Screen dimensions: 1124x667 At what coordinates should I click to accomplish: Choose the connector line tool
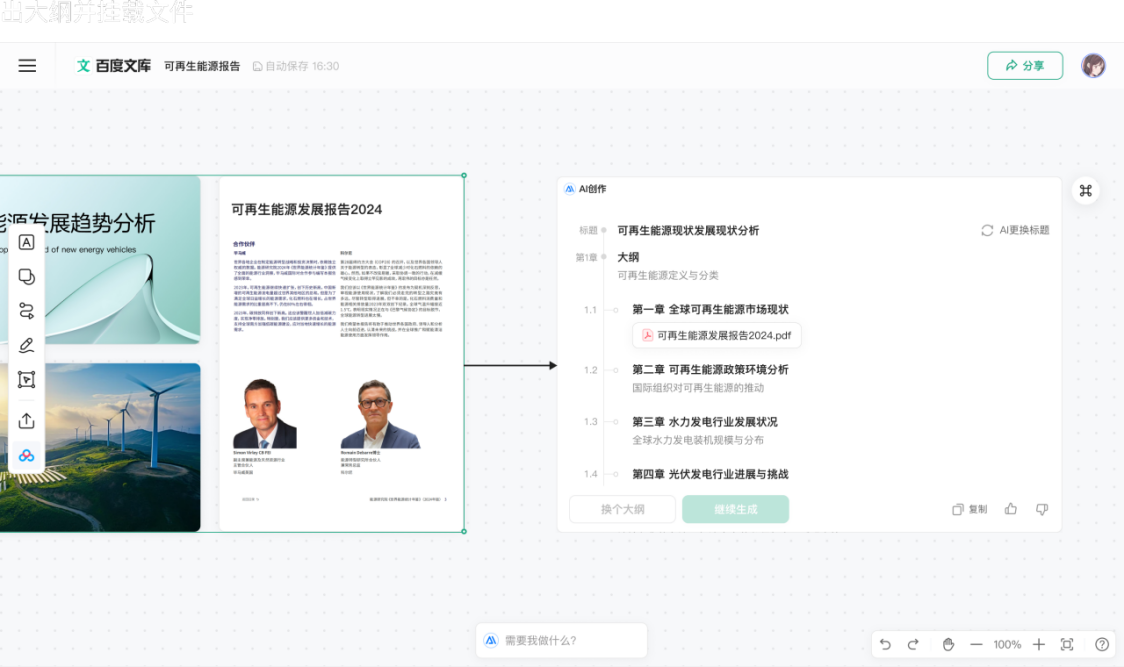(x=27, y=311)
